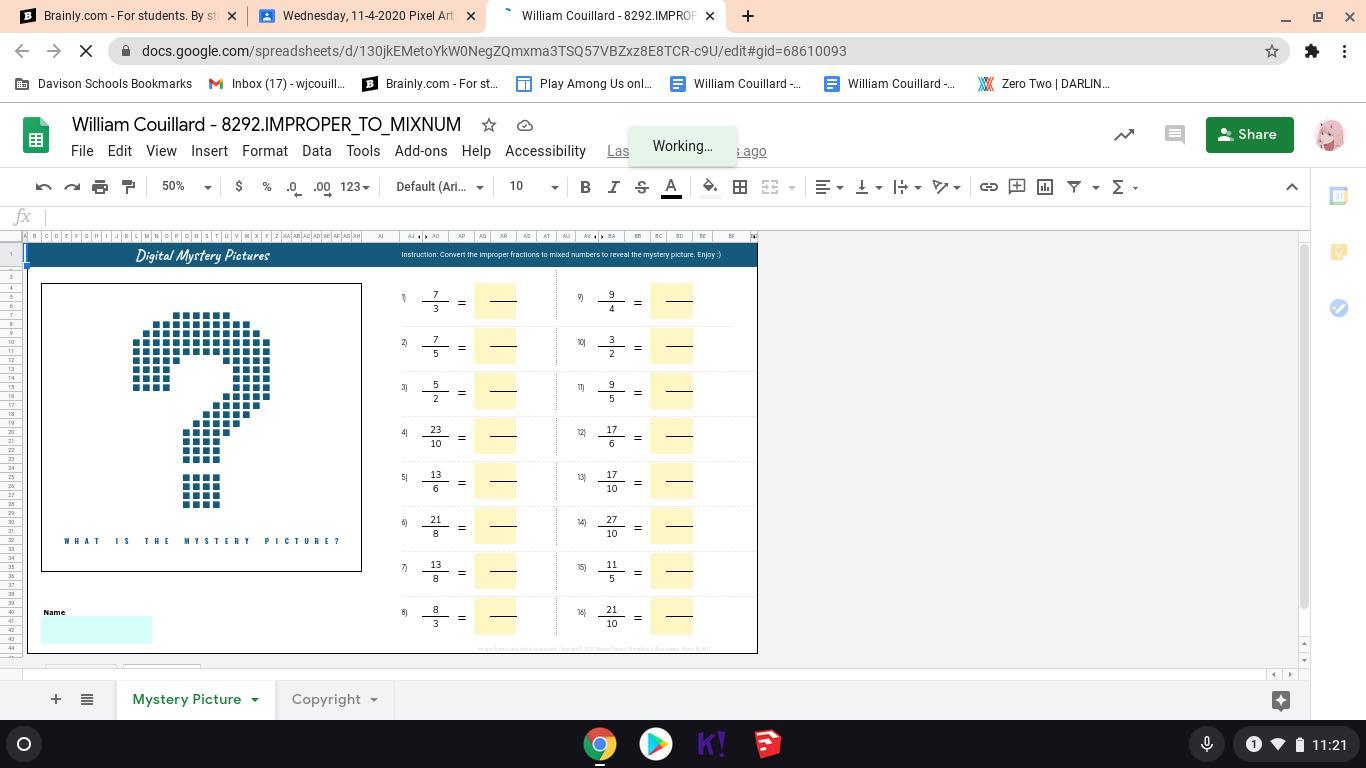Open the File menu
The height and width of the screenshot is (768, 1366).
click(82, 151)
